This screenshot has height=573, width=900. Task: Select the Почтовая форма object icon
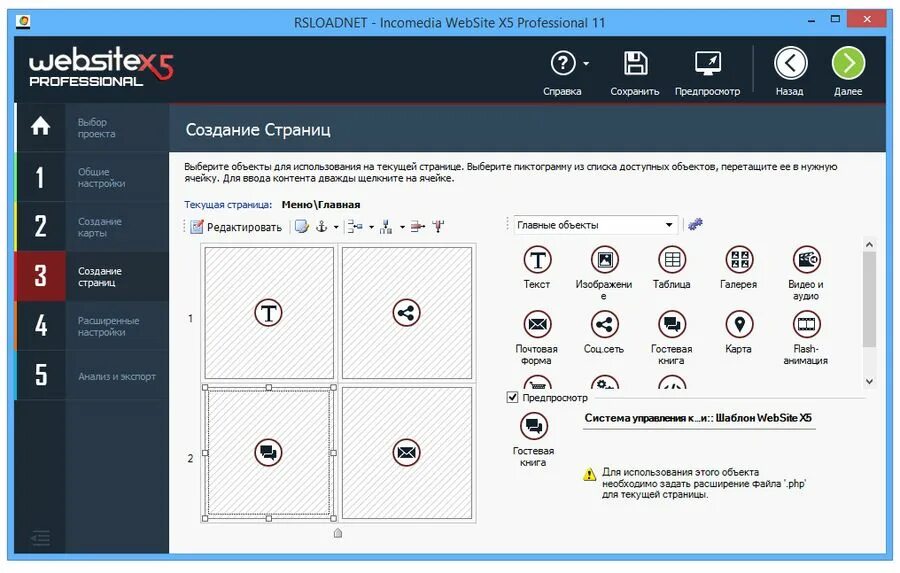[537, 324]
